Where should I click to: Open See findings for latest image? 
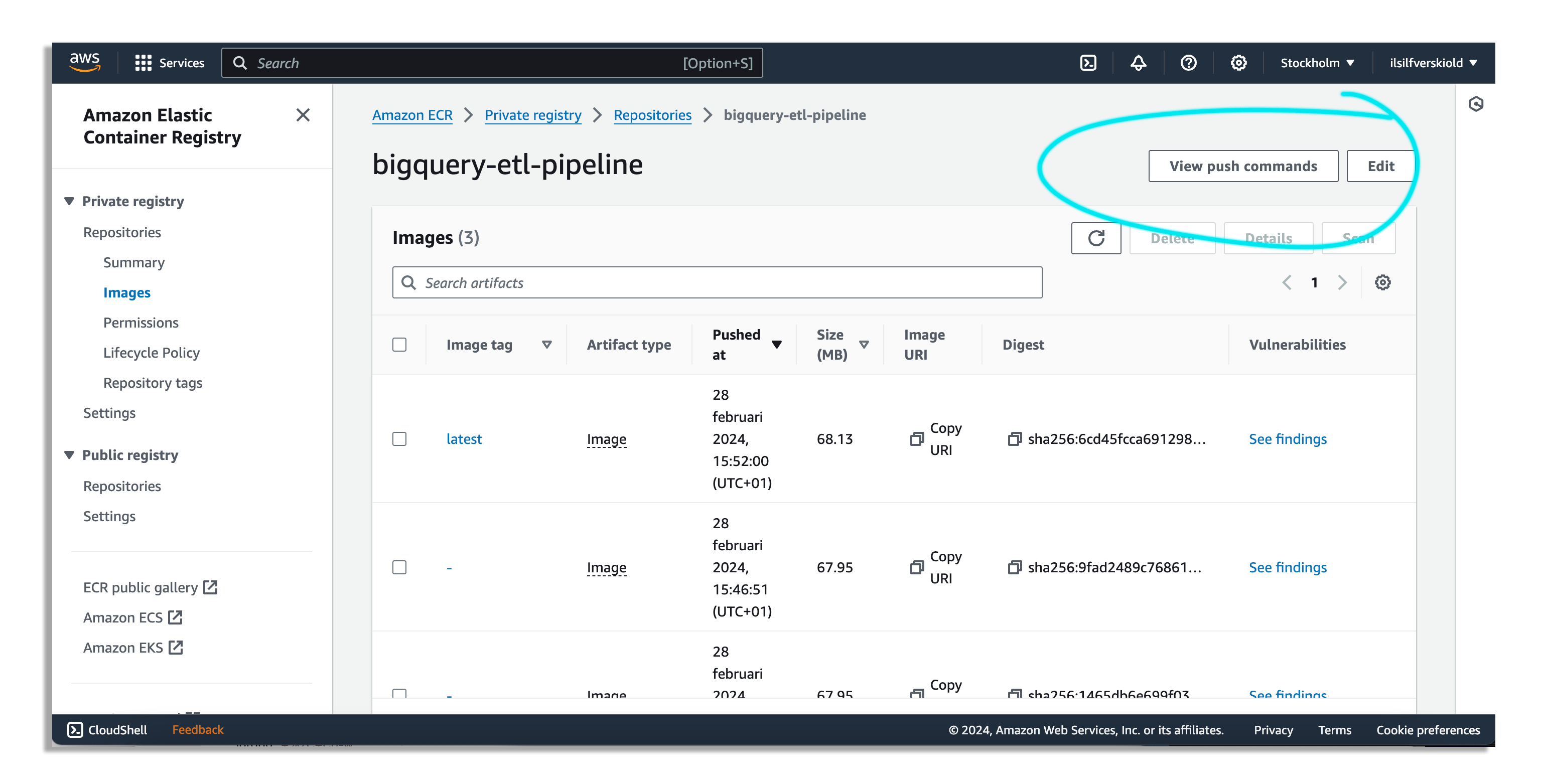(x=1288, y=439)
